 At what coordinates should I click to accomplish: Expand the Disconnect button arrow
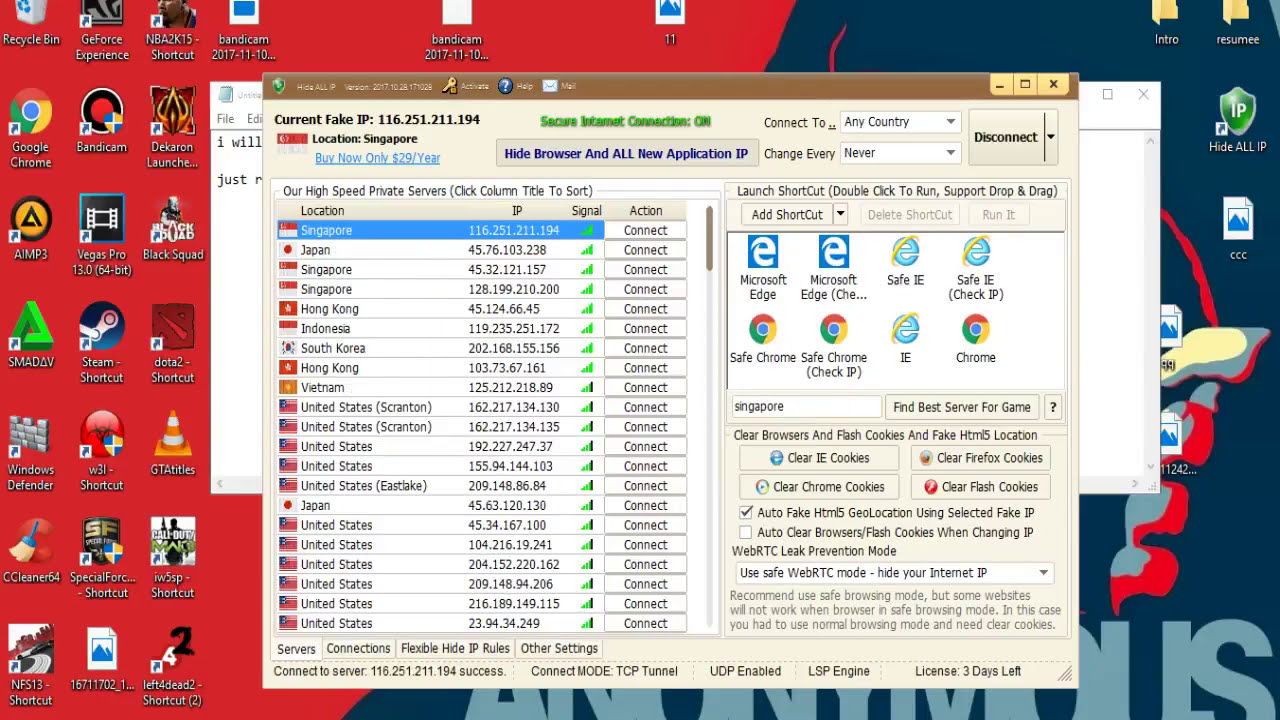click(1049, 137)
